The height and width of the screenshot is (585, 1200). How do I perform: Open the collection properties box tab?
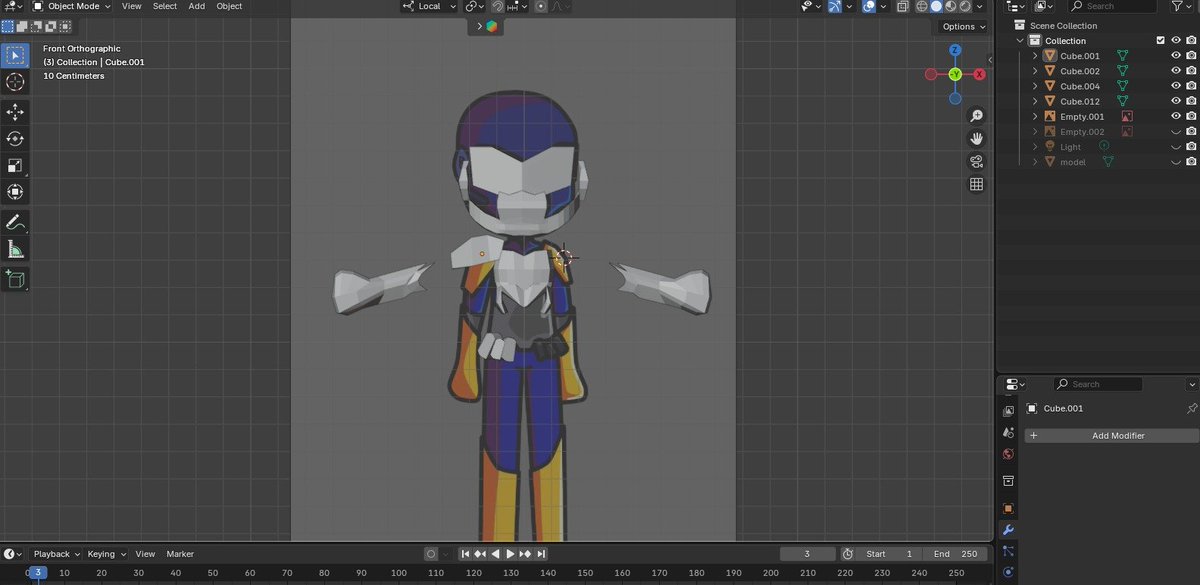coord(1008,481)
